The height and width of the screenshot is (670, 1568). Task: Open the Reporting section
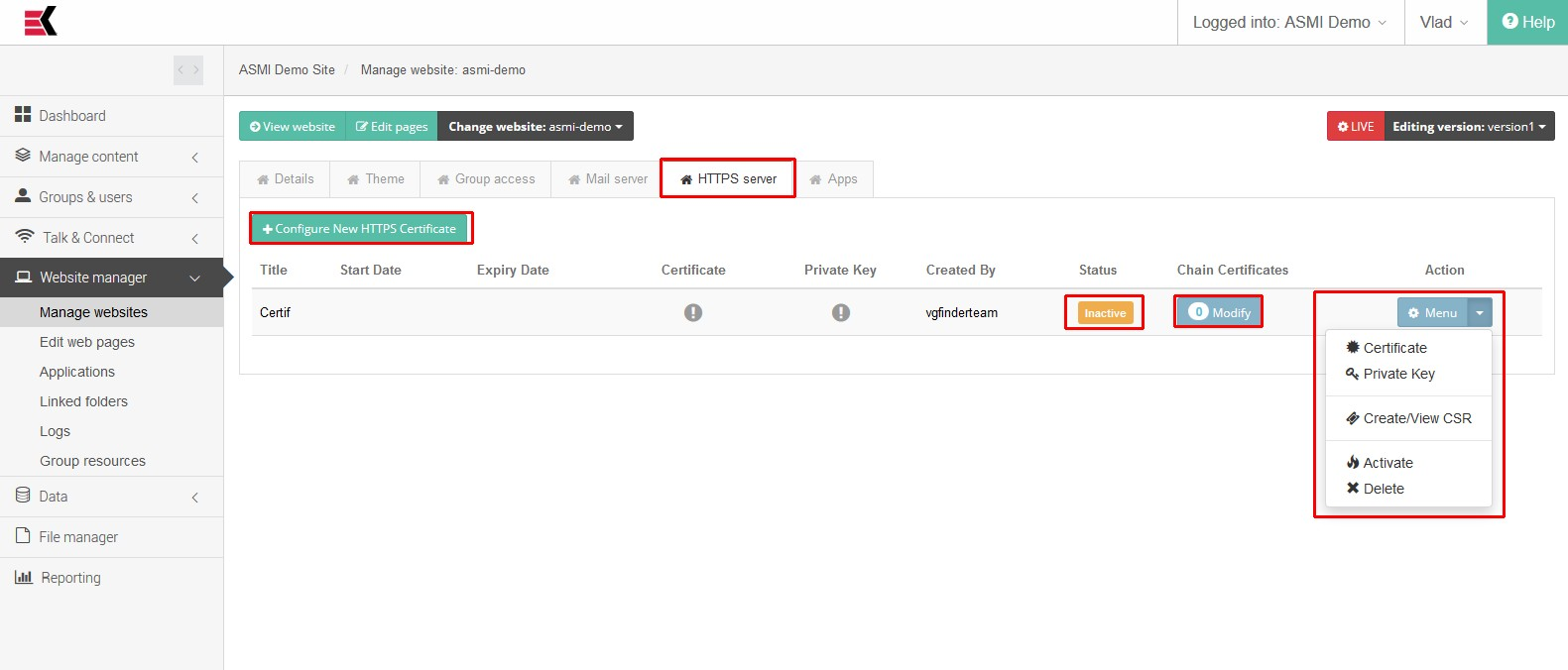coord(111,578)
